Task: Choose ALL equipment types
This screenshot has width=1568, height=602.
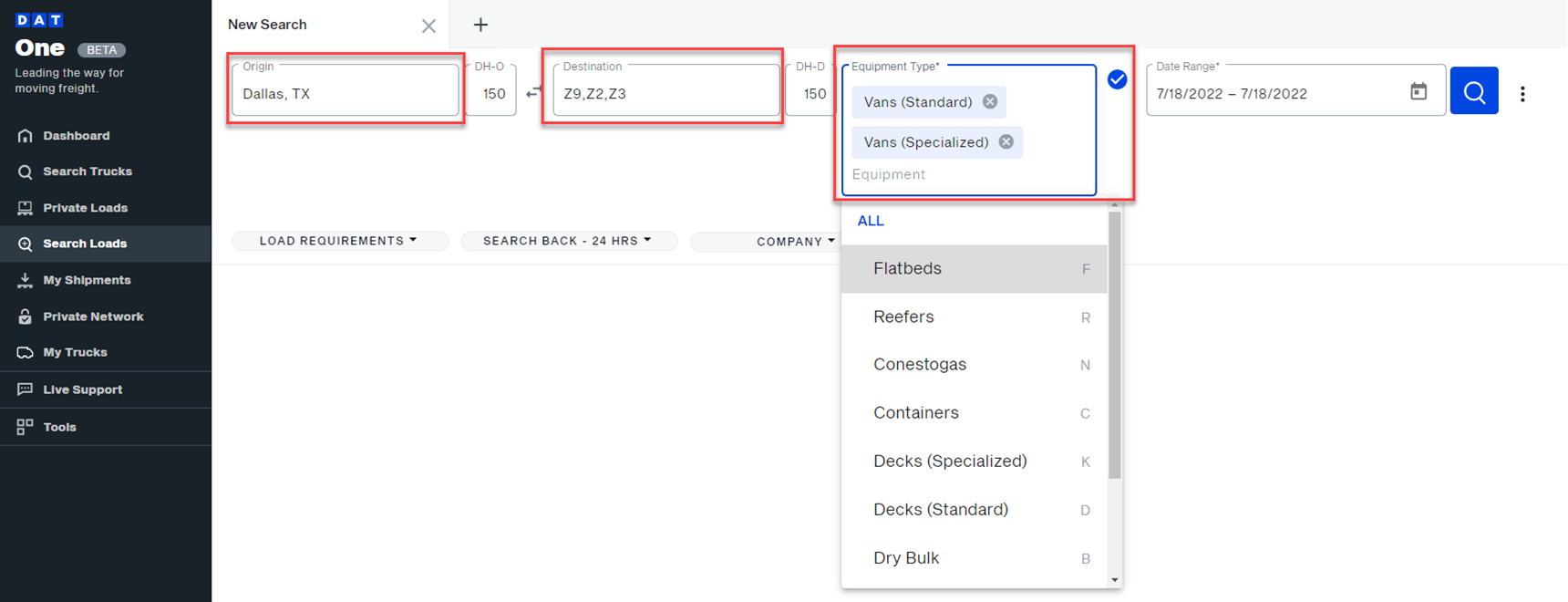Action: (x=871, y=221)
